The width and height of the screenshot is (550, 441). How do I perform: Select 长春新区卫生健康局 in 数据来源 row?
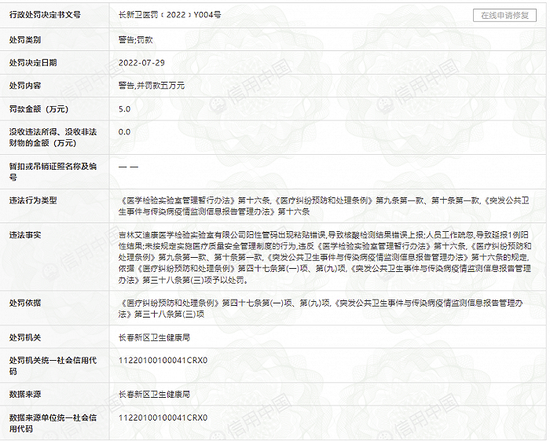click(154, 394)
